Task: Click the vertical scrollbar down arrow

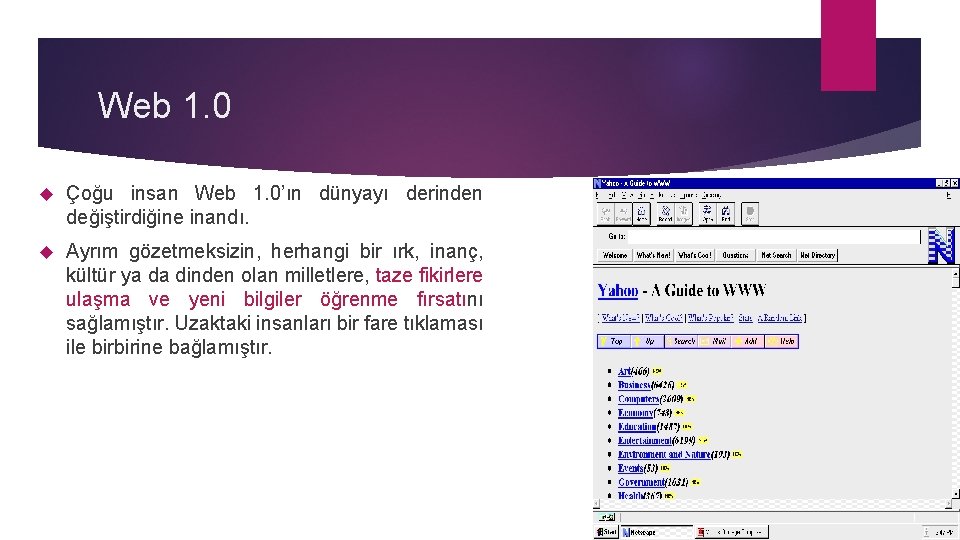Action: point(955,493)
